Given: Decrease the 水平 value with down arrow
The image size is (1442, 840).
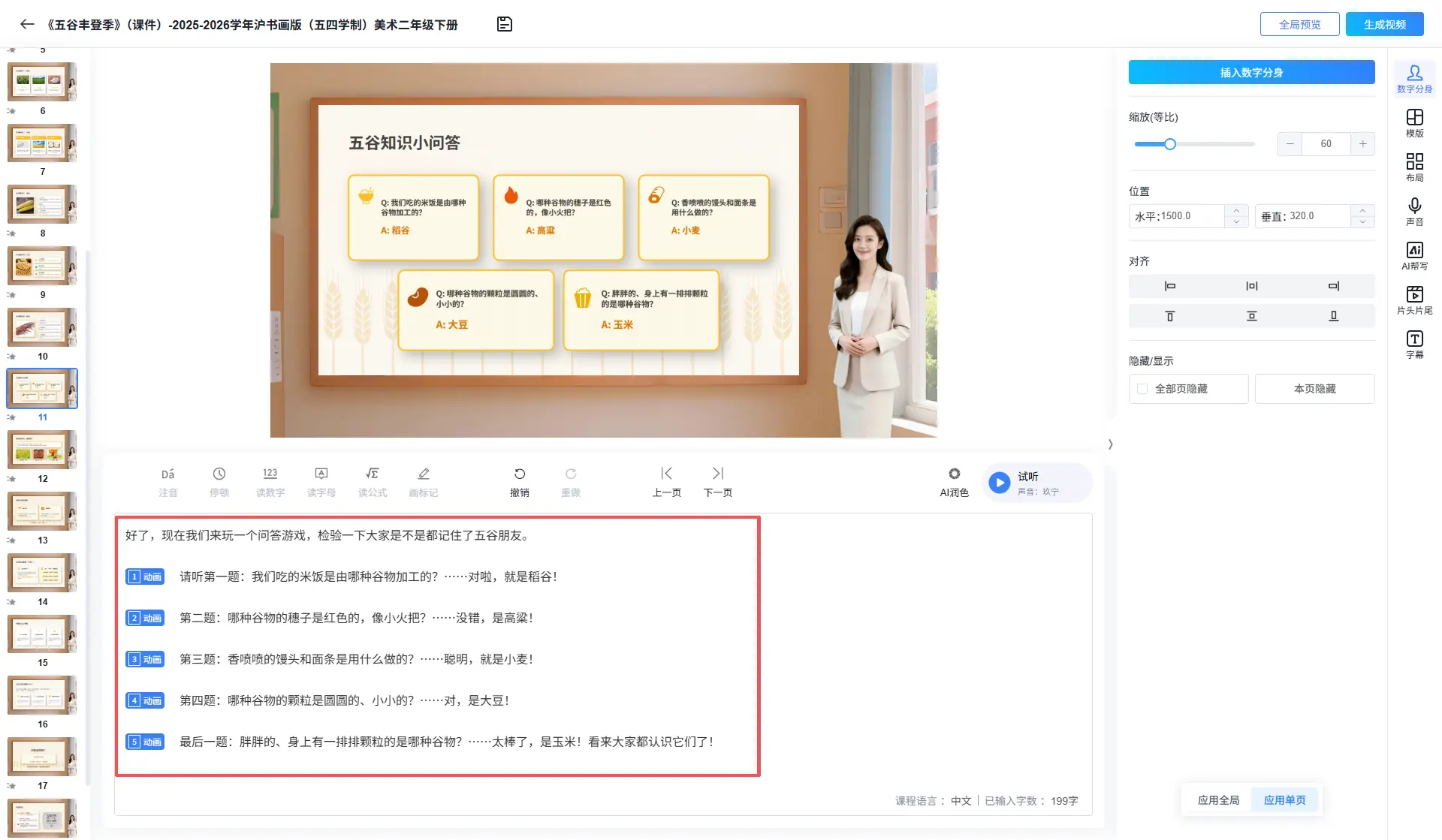Looking at the screenshot, I should pyautogui.click(x=1236, y=222).
